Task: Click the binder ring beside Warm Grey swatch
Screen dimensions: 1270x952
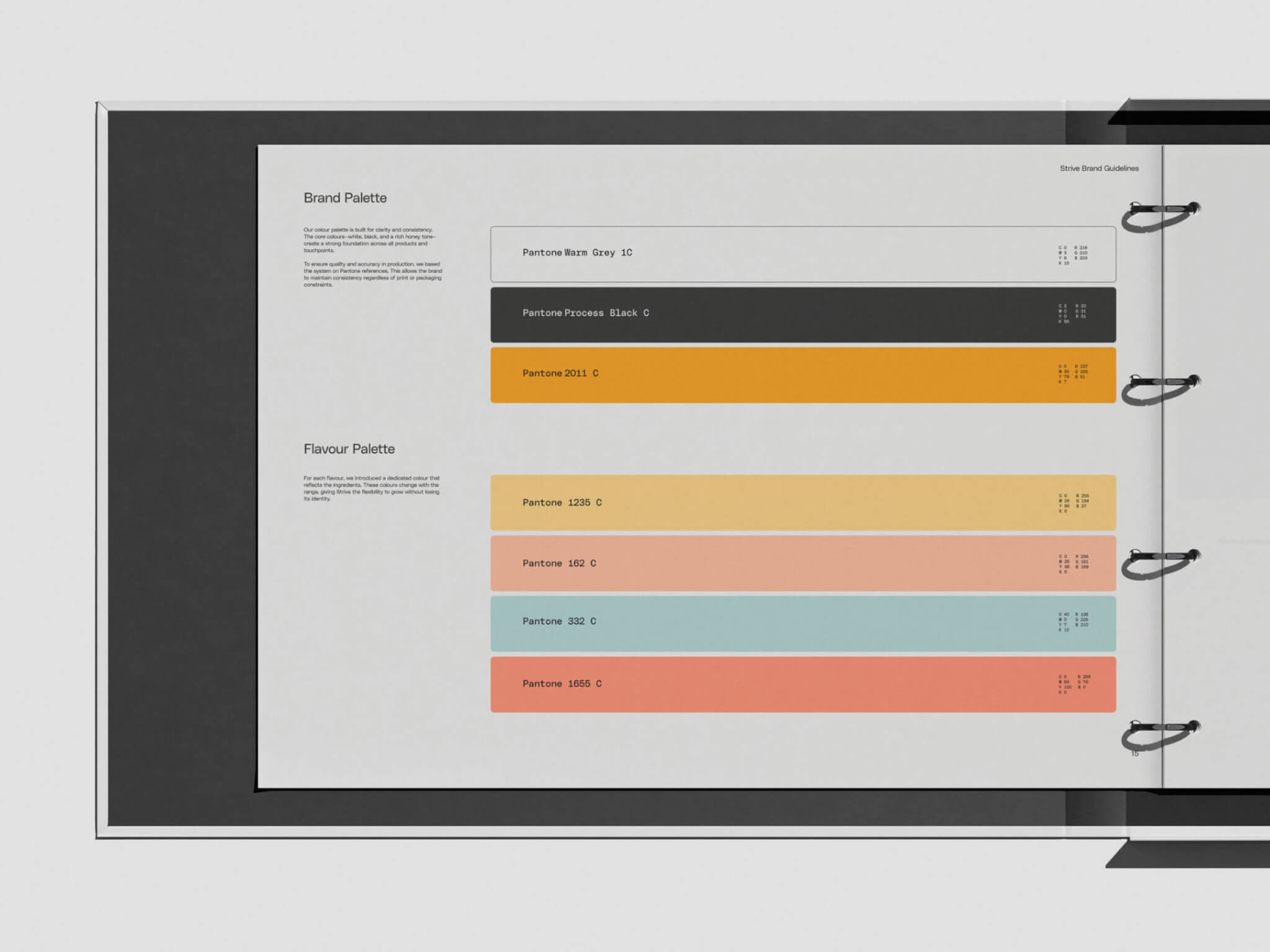Action: (x=1161, y=216)
